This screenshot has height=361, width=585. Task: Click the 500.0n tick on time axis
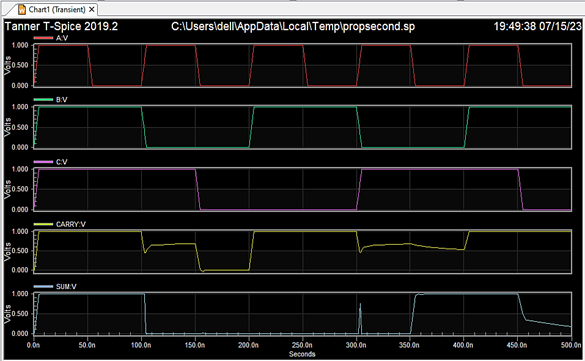click(x=571, y=345)
